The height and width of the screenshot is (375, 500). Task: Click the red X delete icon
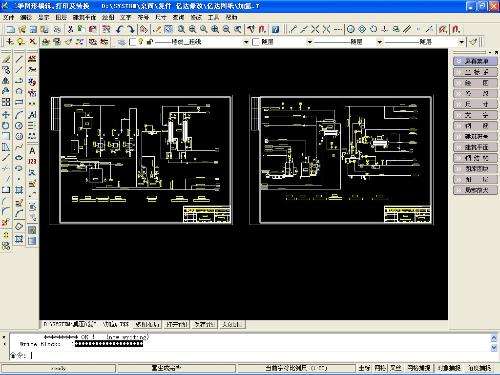click(x=32, y=41)
